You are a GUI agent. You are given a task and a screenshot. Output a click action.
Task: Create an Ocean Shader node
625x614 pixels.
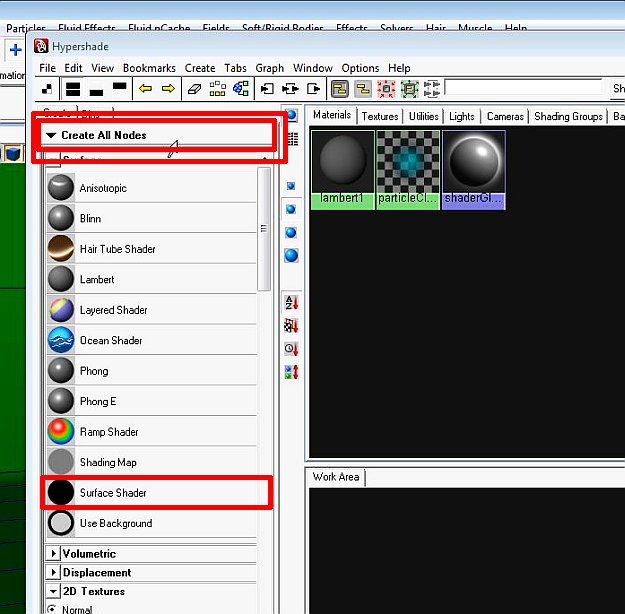click(152, 340)
